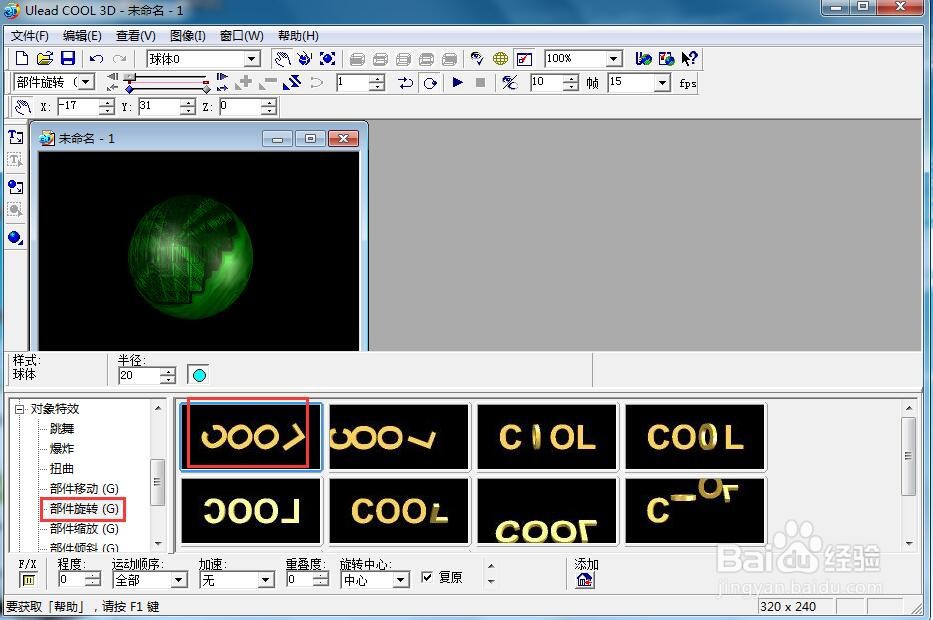Toggle ping-pong mode on the animation toolbar
Screen dimensions: 933x620
click(x=406, y=83)
